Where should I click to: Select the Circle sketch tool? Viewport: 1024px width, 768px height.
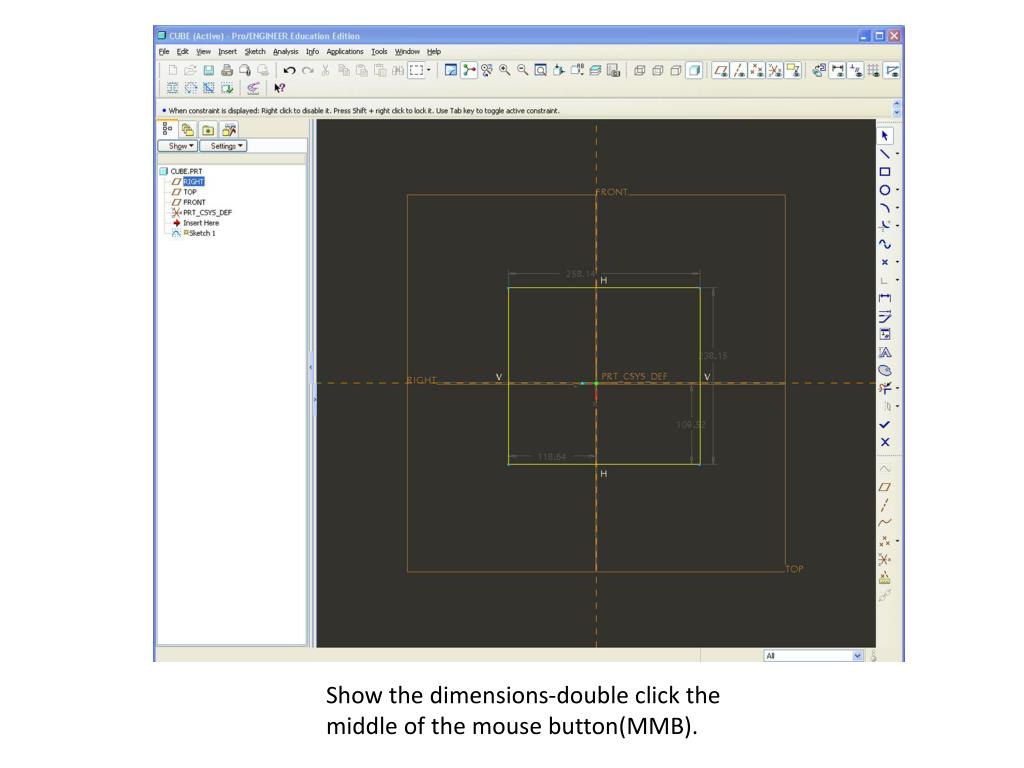[x=884, y=190]
